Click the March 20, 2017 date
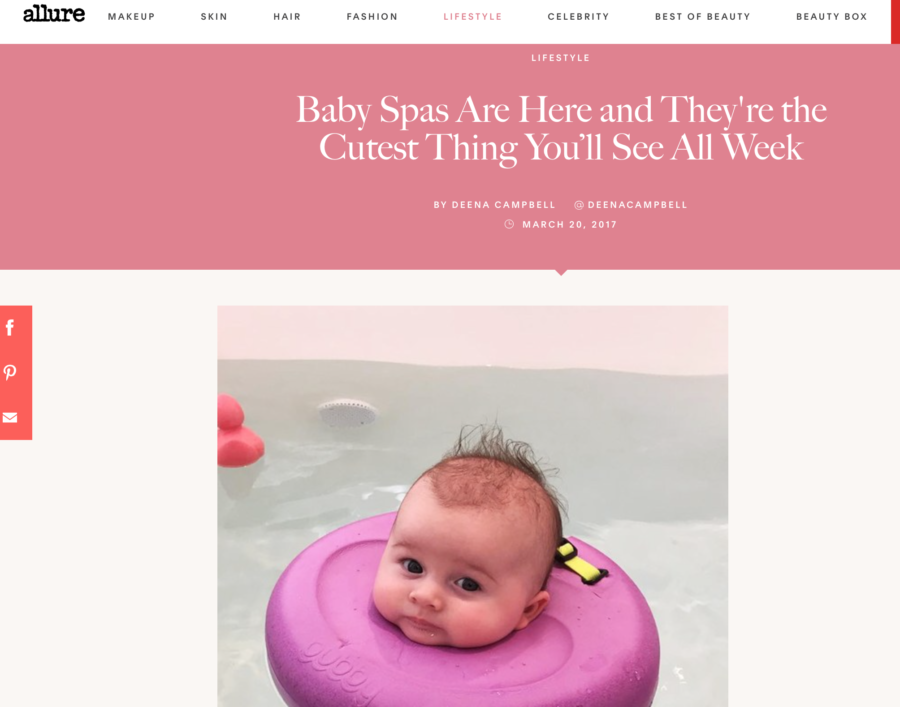900x707 pixels. pos(569,224)
